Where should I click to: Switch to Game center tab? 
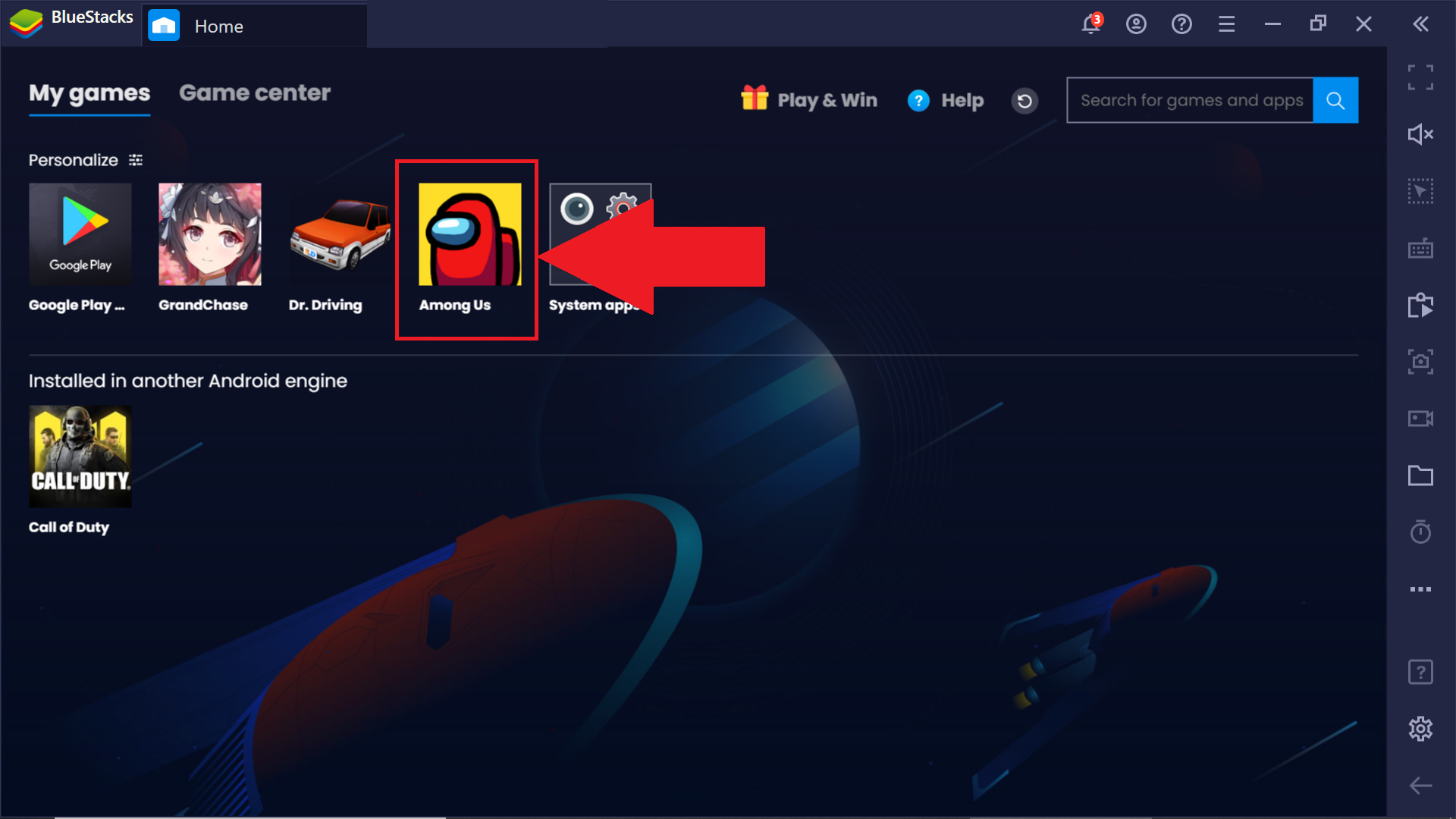[x=254, y=93]
